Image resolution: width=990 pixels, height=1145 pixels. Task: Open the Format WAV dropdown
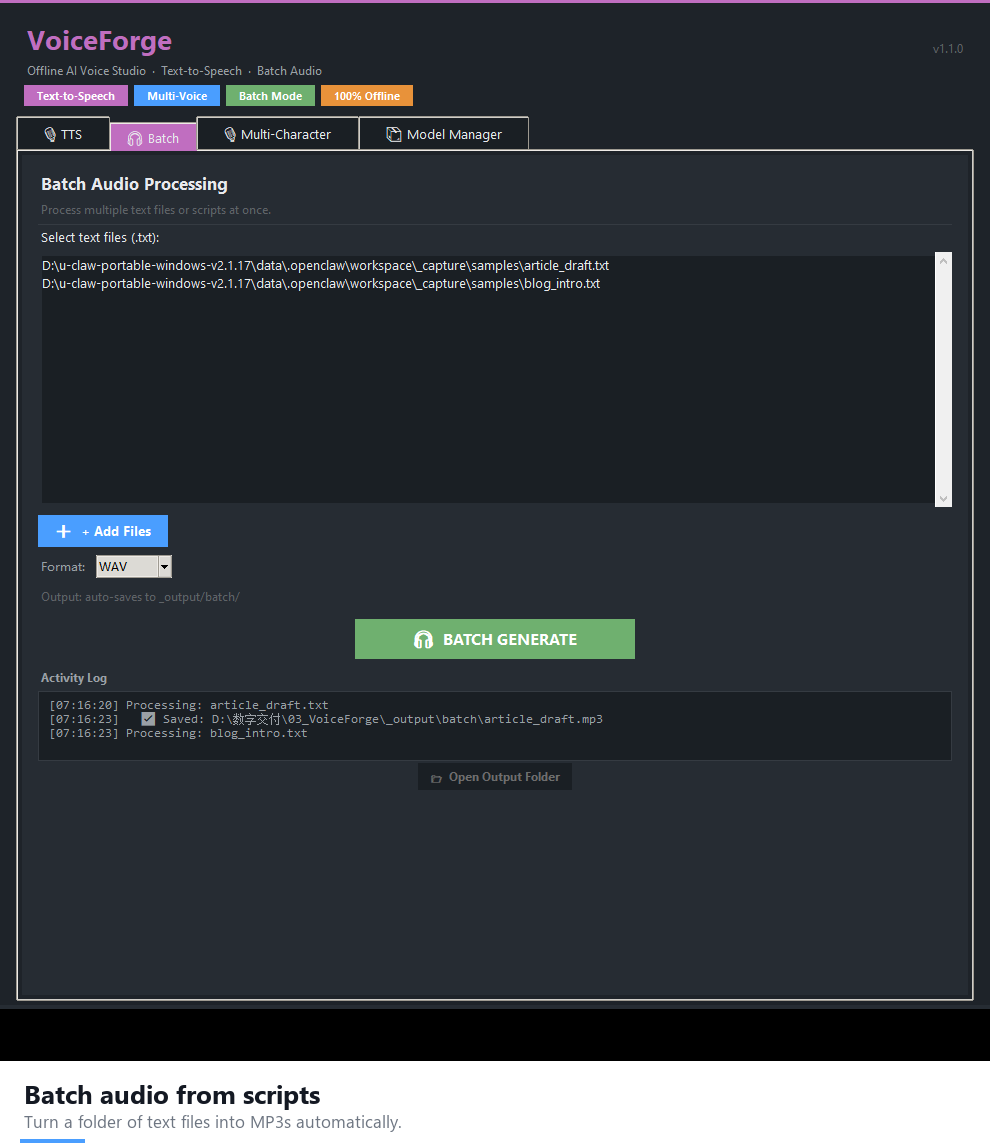(134, 567)
